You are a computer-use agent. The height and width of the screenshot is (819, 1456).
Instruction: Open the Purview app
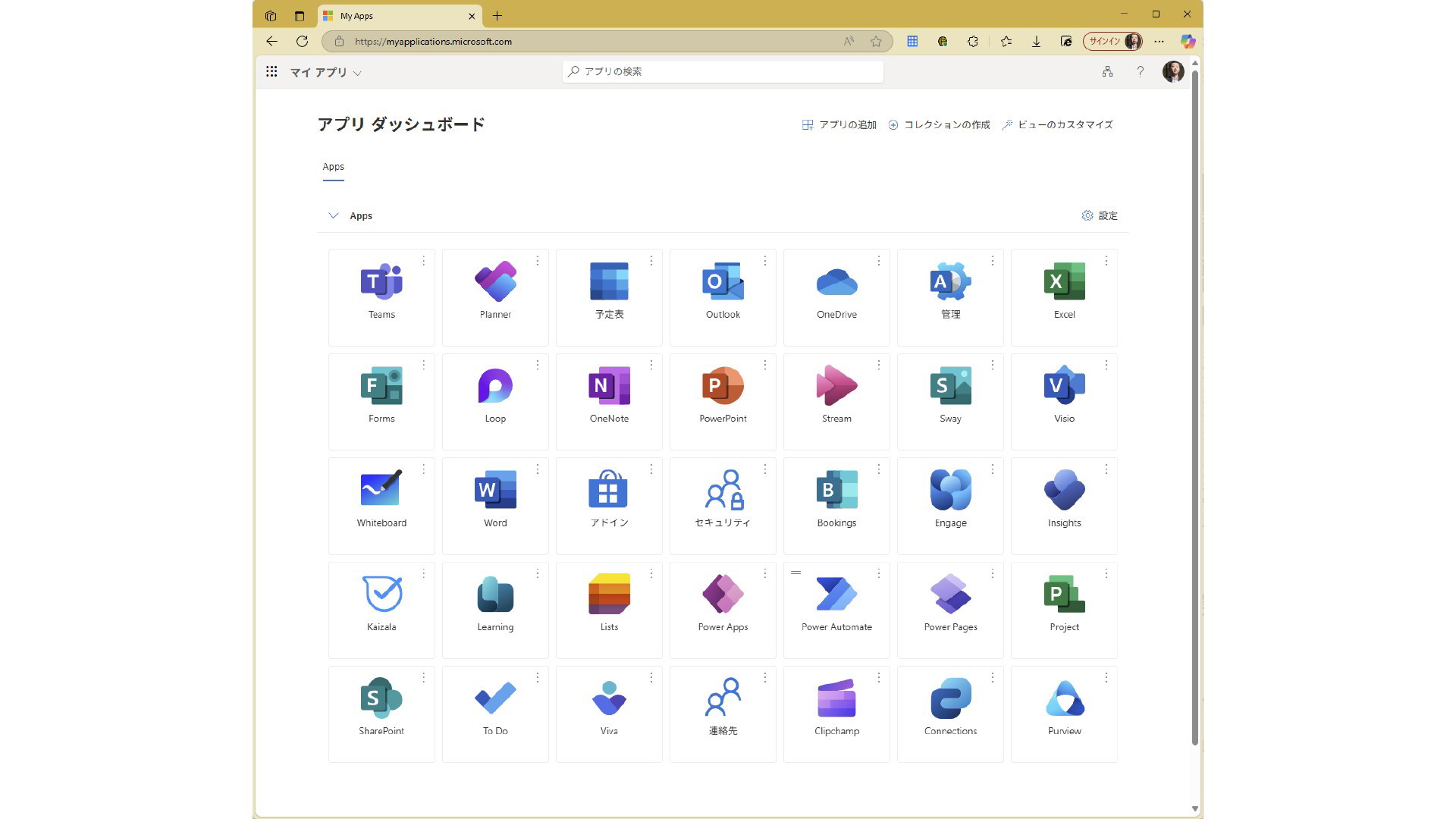[x=1064, y=714]
